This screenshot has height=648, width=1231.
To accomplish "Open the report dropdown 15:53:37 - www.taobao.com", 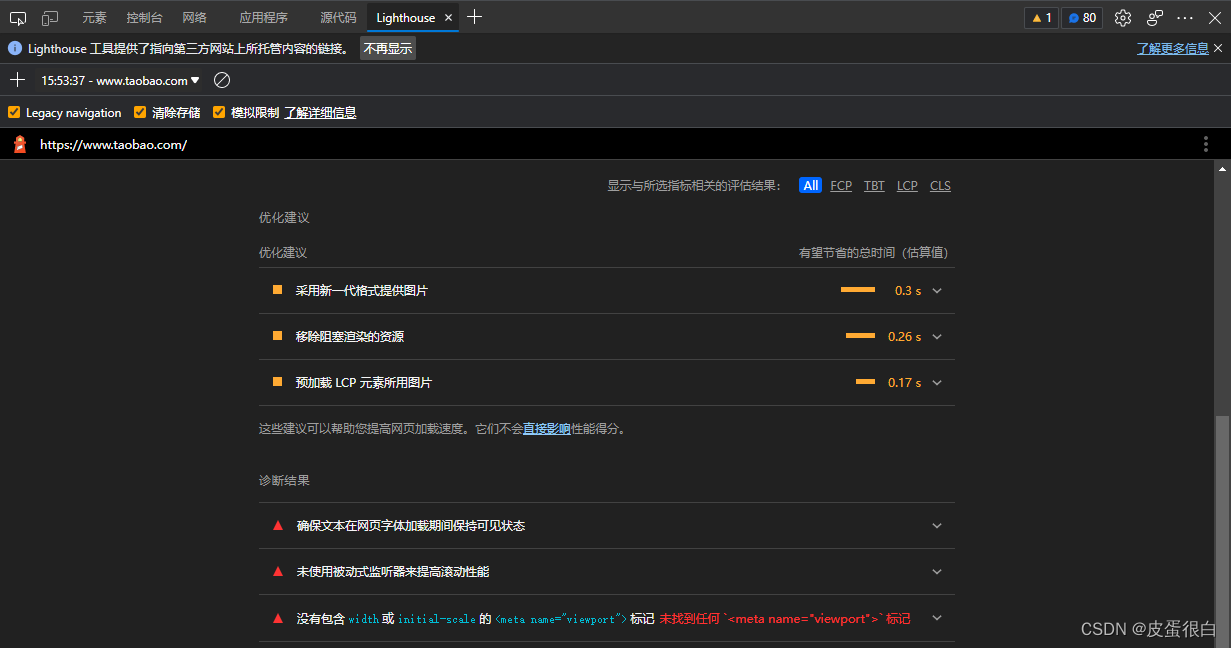I will coord(120,80).
